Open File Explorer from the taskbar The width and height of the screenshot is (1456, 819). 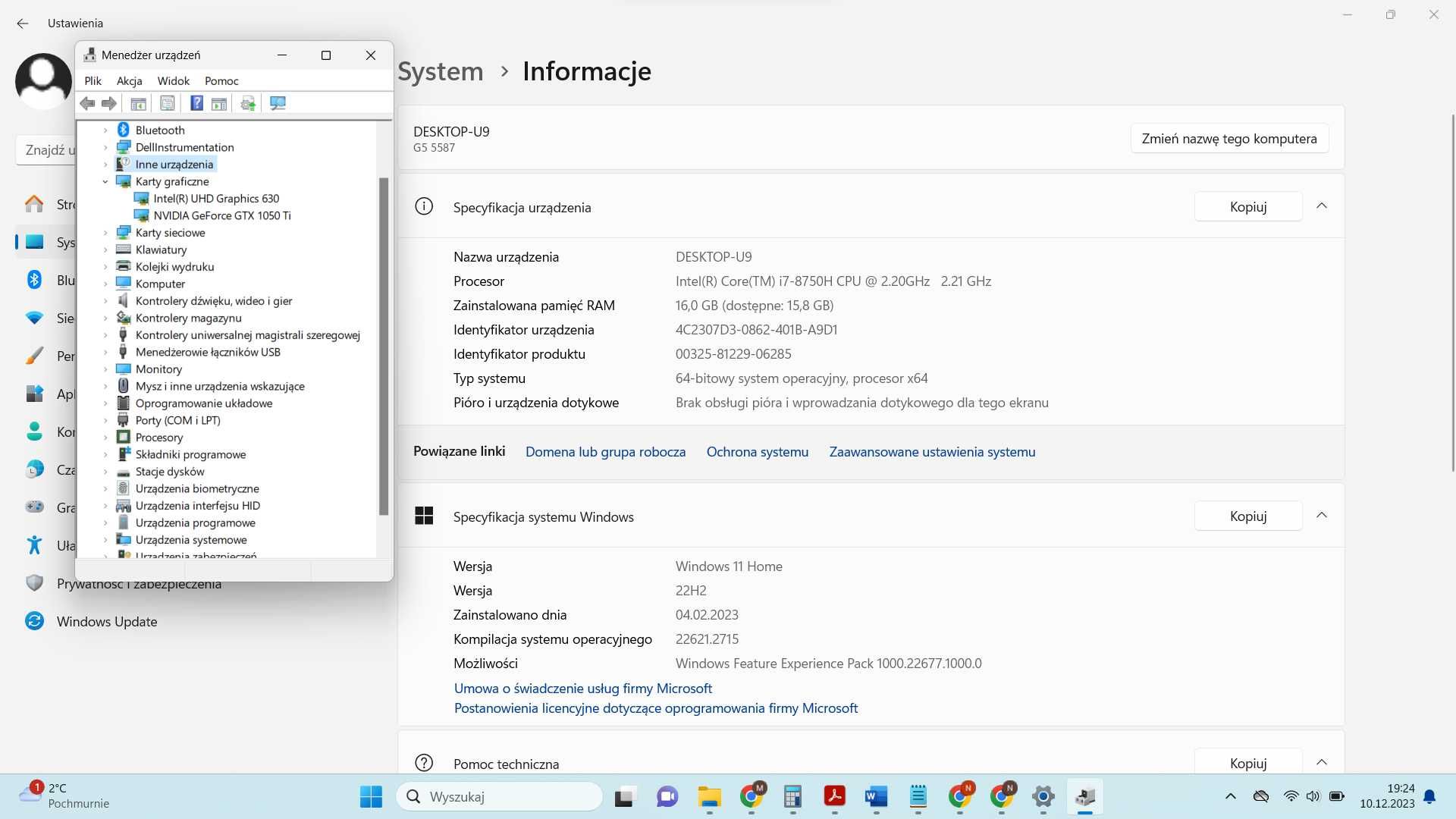(x=709, y=796)
